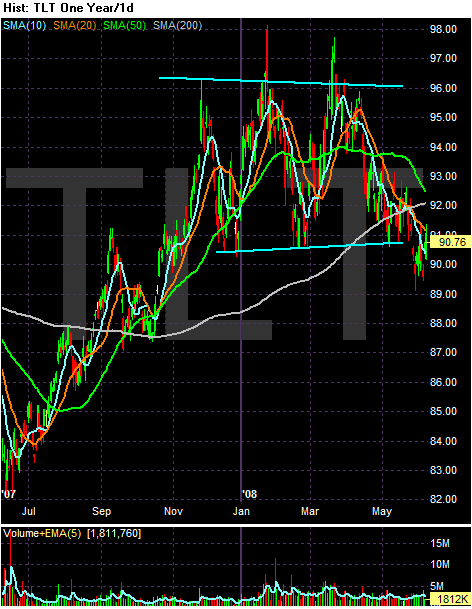Click the volume reading [1,811,760]

[114, 533]
